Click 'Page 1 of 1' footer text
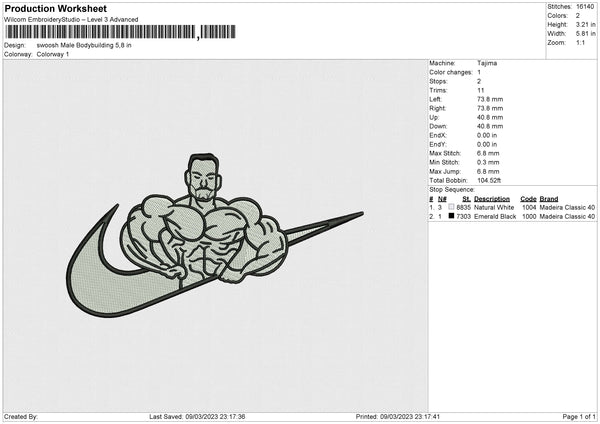The width and height of the screenshot is (600, 424). (579, 416)
